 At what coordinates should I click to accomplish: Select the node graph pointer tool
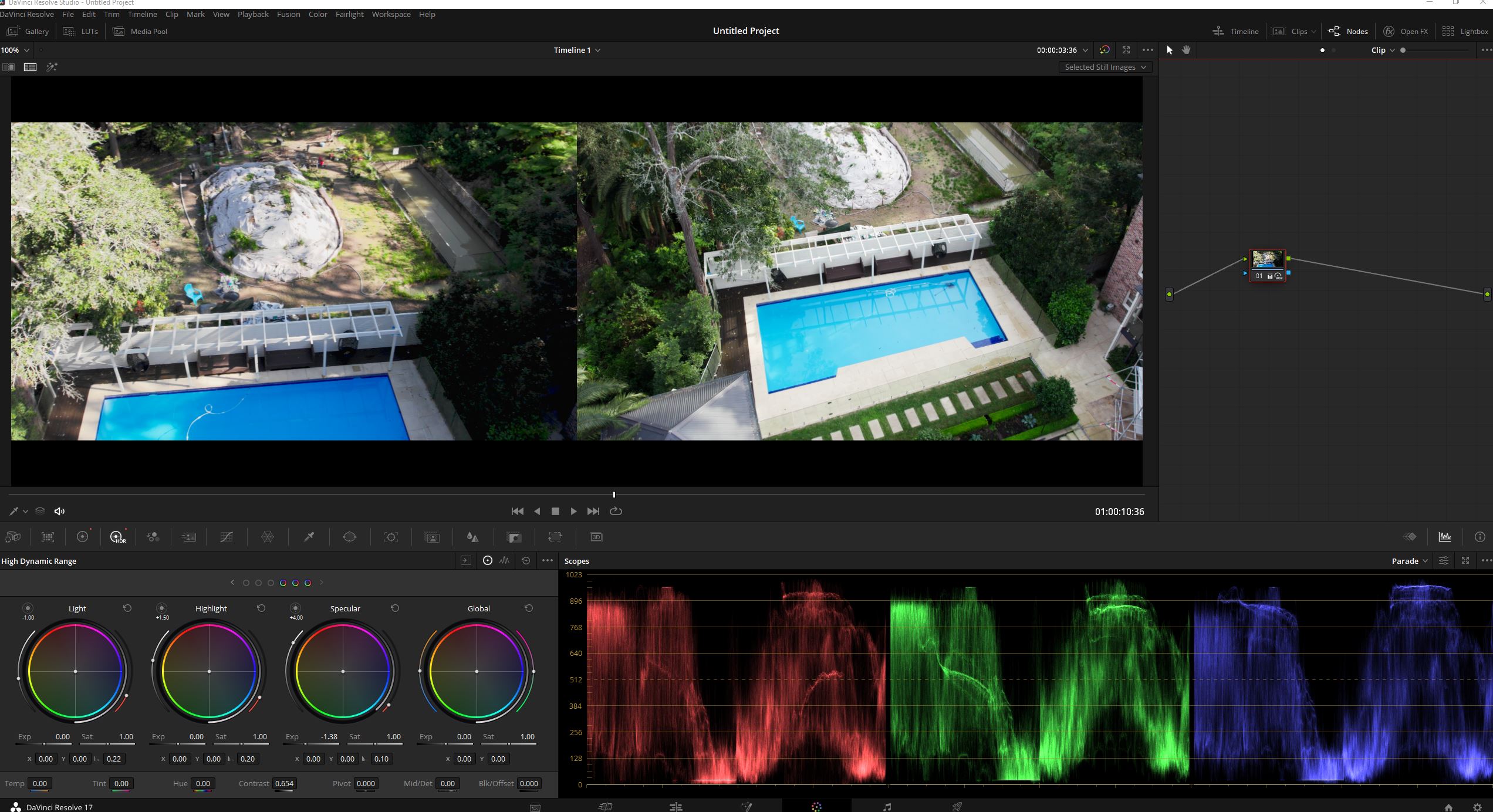[1169, 50]
